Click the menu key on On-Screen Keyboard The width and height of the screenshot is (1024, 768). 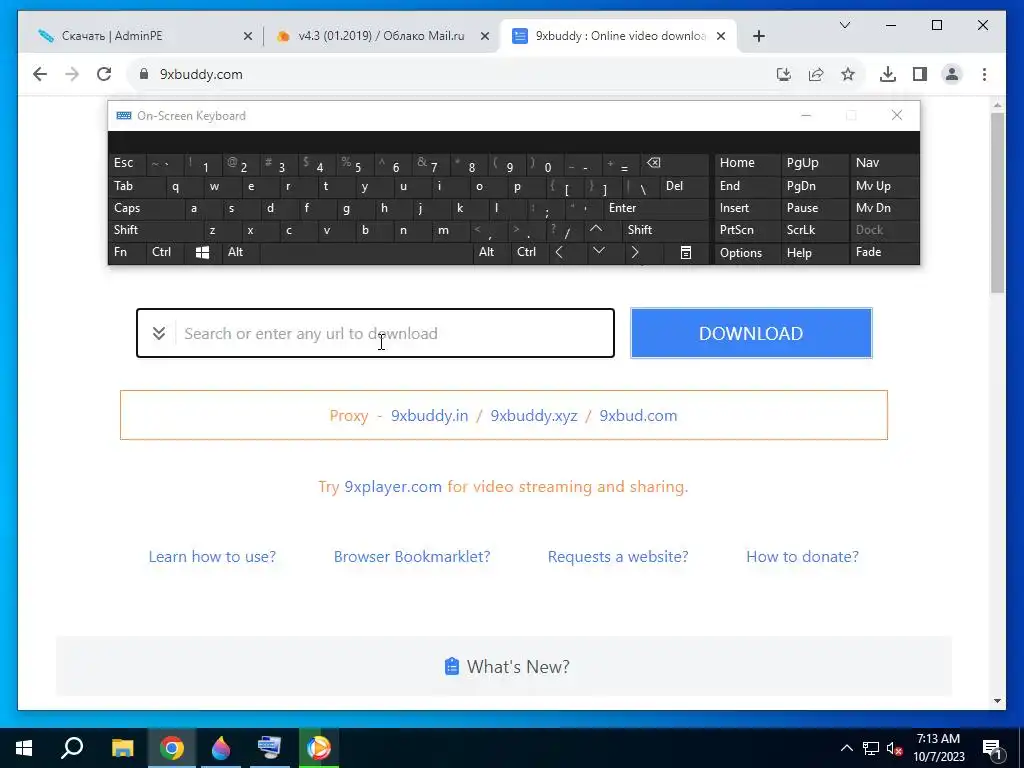[x=686, y=253]
